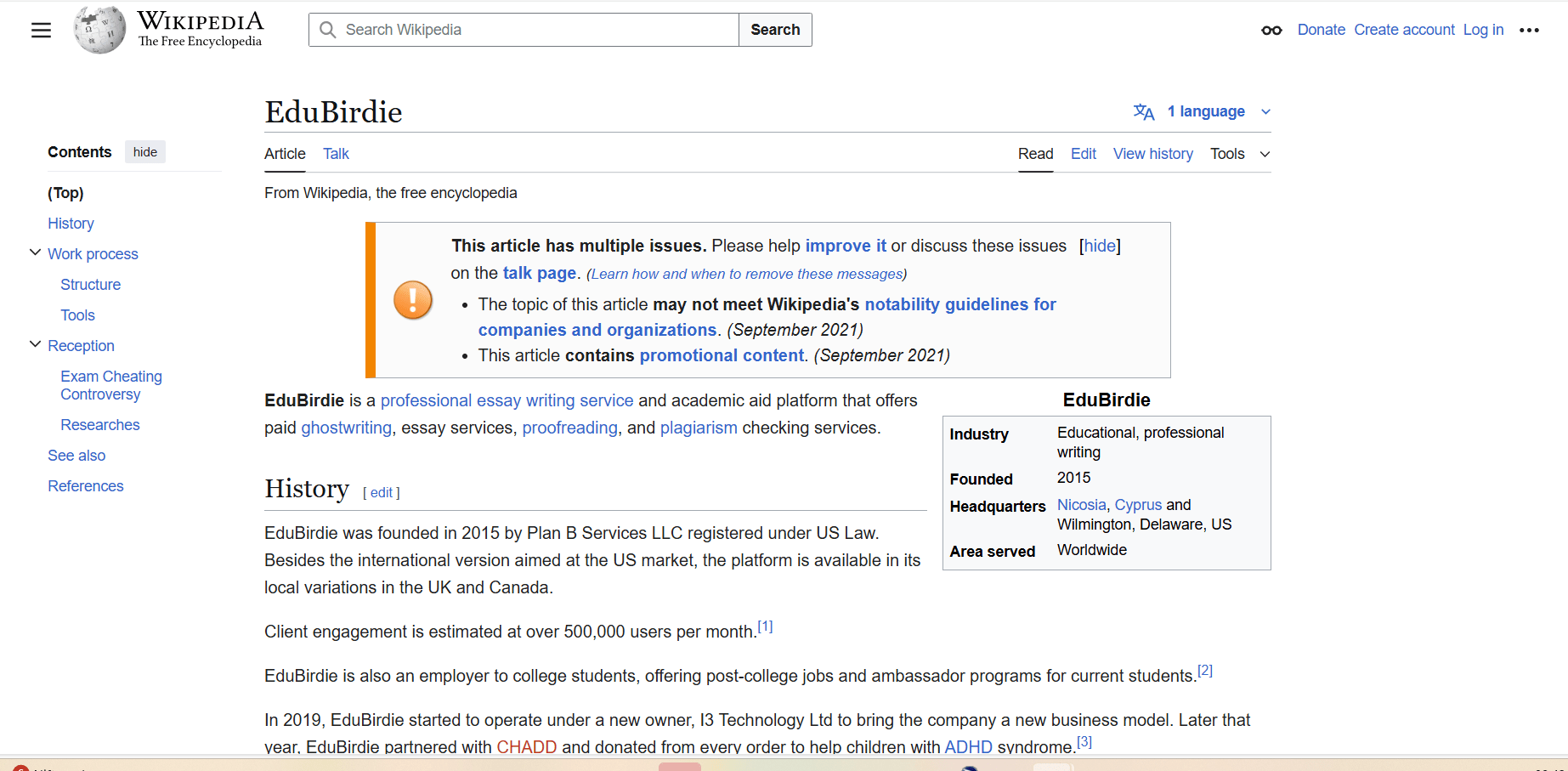Open the three-dots personal tools menu

point(1529,31)
